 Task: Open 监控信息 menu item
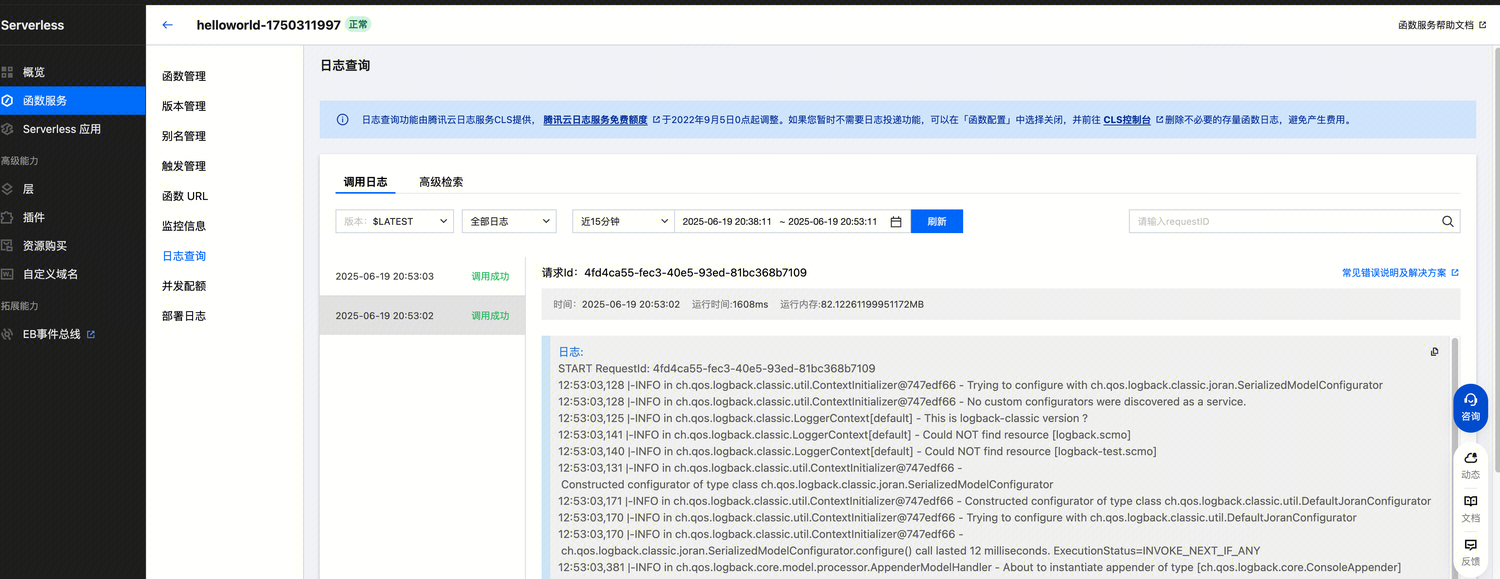pos(184,226)
